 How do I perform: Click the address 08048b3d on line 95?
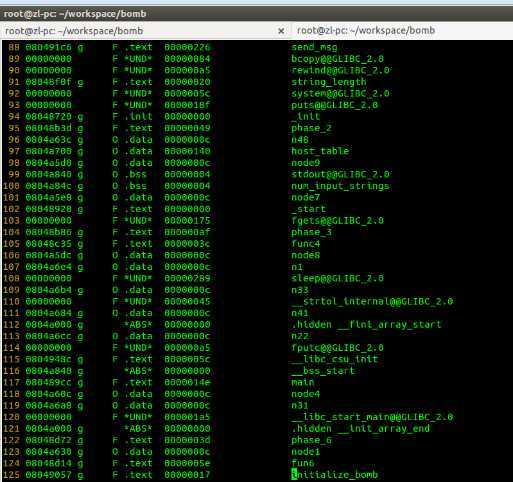pos(49,128)
